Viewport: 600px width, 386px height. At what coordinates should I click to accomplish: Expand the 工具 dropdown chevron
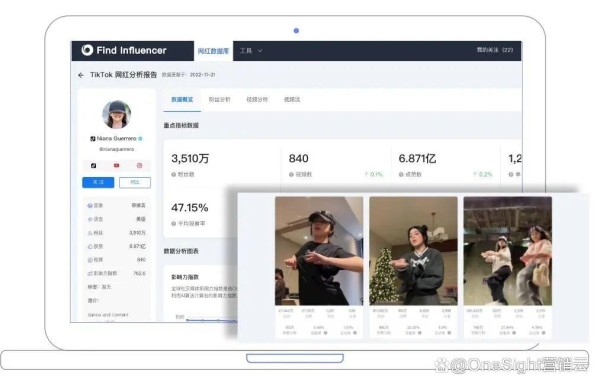pos(260,50)
